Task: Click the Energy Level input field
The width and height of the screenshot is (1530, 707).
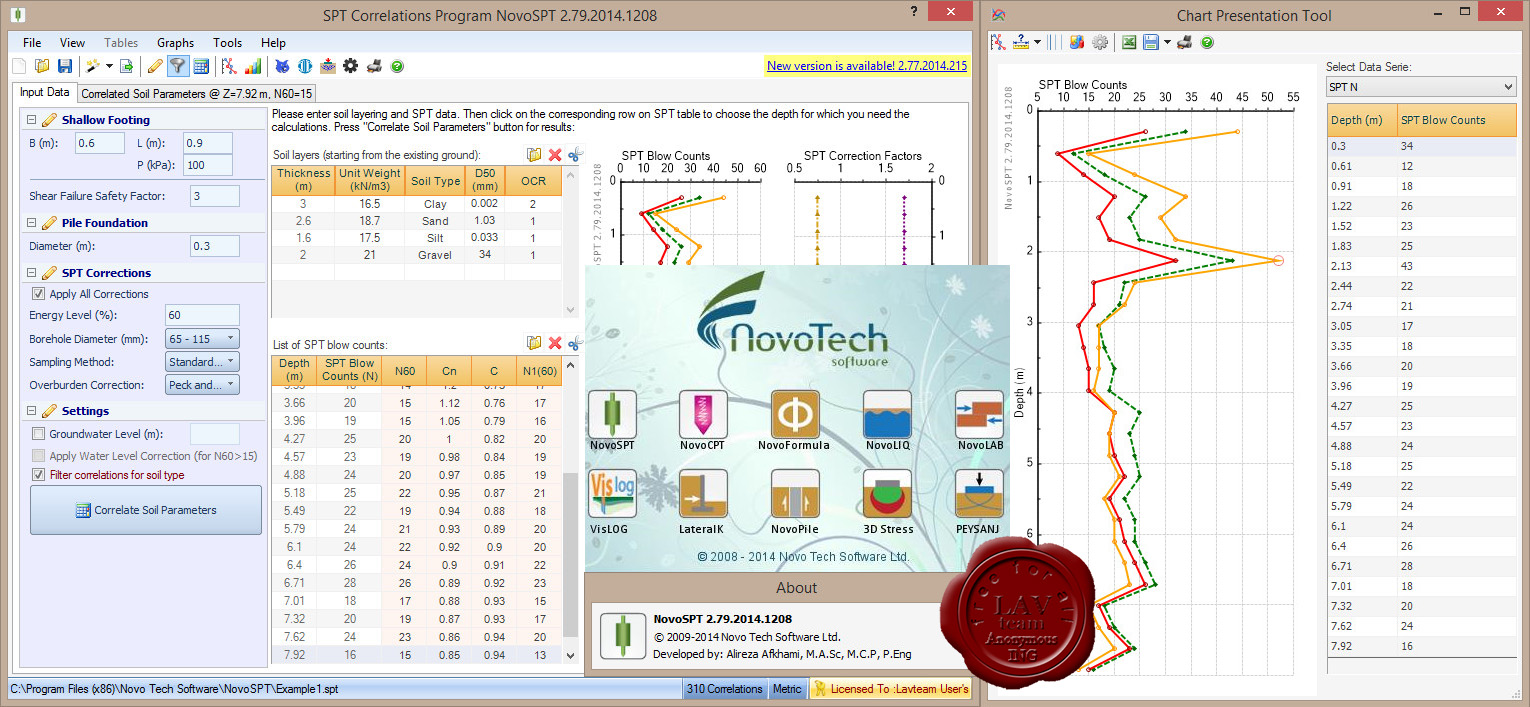Action: pos(202,315)
